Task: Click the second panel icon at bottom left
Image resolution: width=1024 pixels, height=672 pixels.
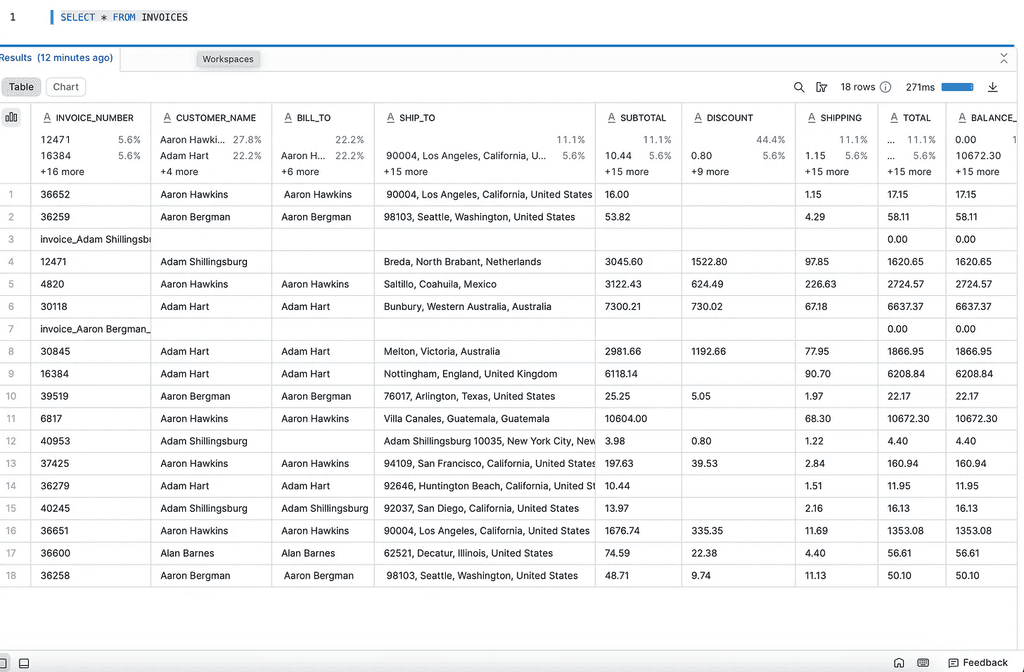Action: [23, 662]
